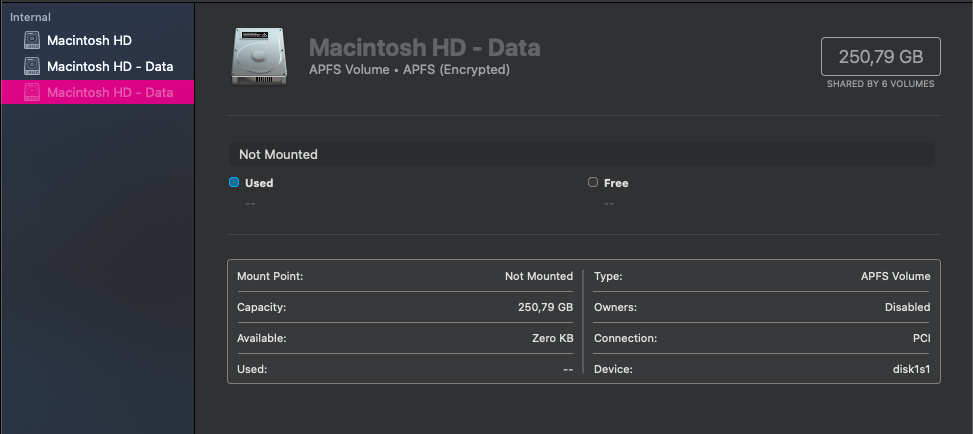Click the Mount Point row
Viewport: 973px width, 434px height.
tap(404, 276)
